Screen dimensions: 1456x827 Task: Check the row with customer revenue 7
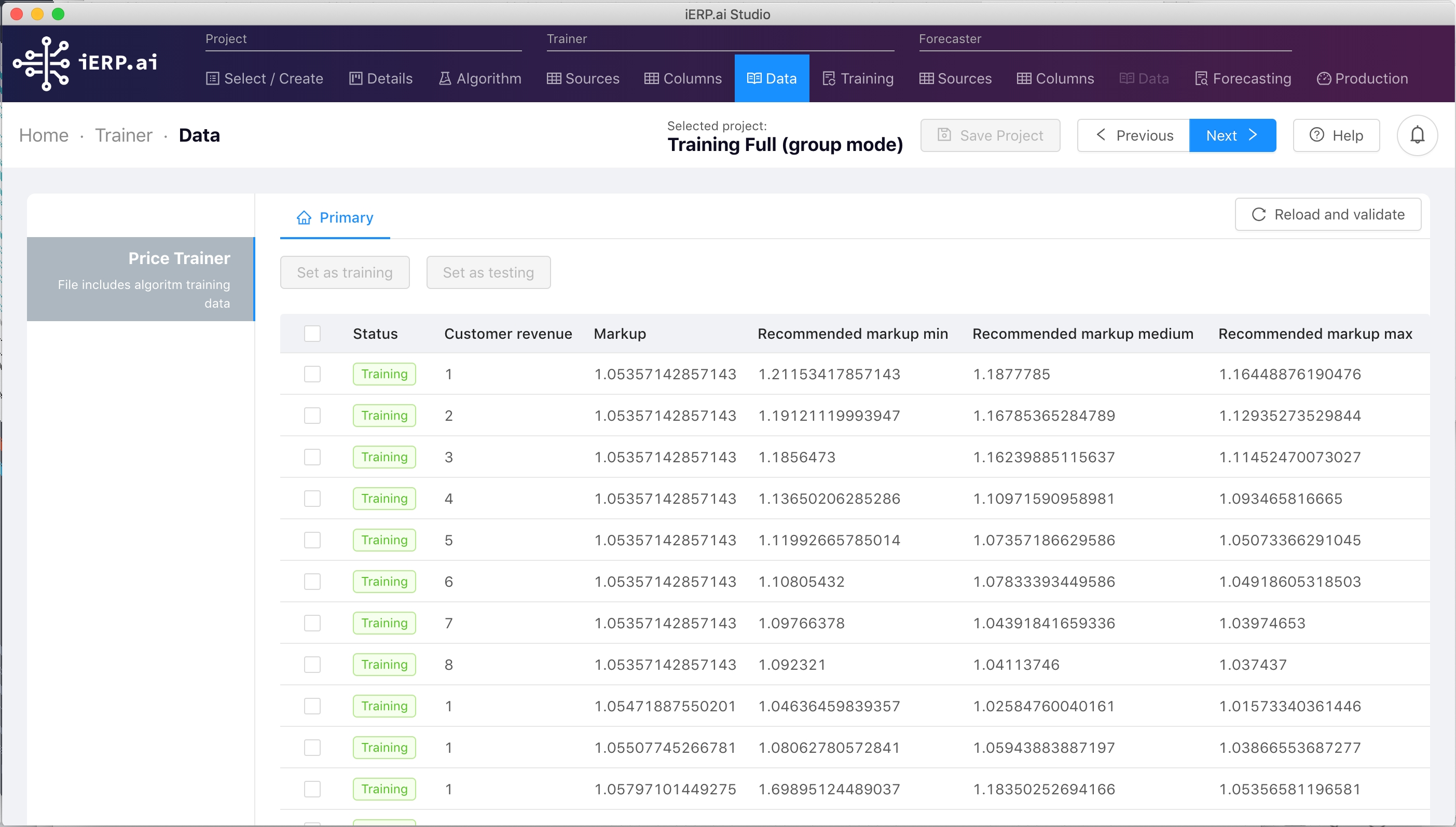312,623
